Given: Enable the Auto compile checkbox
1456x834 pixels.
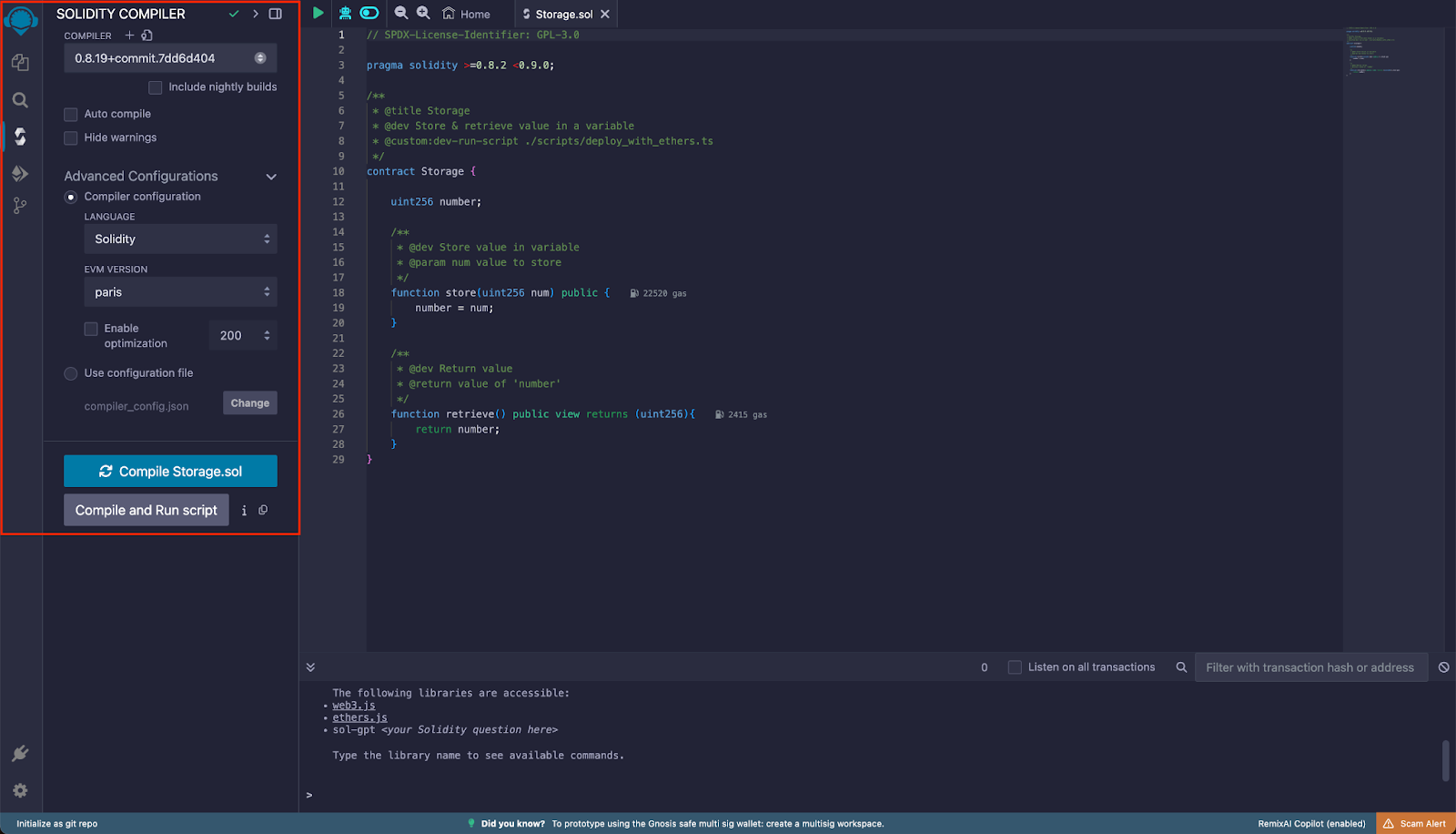Looking at the screenshot, I should 70,114.
